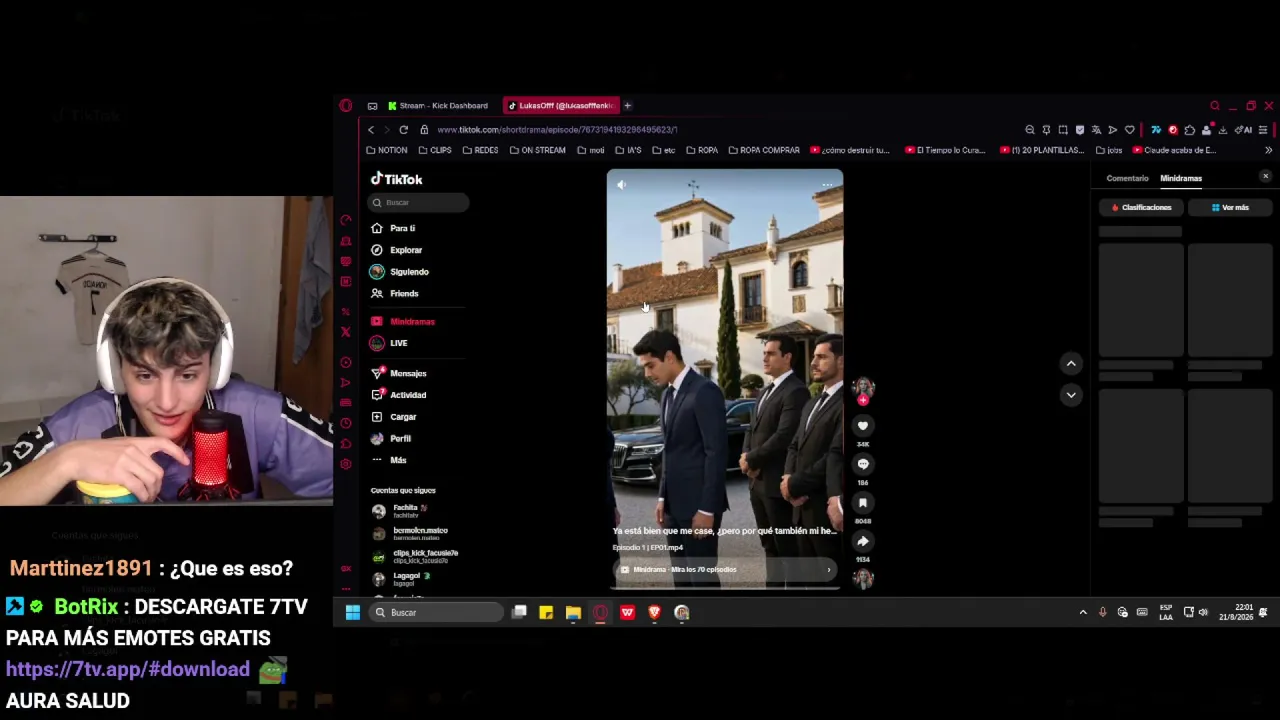Open the 'Más' menu in TikTok sidebar
Viewport: 1280px width, 720px height.
point(389,460)
